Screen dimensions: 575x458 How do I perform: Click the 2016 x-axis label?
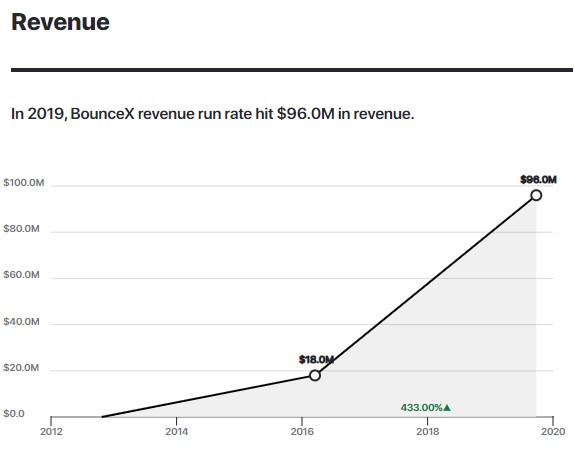[x=302, y=432]
